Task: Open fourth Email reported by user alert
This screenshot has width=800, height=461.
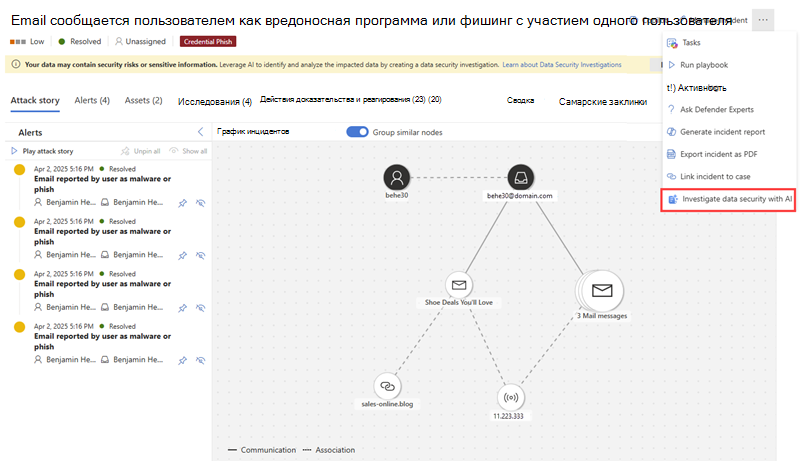Action: [103, 342]
